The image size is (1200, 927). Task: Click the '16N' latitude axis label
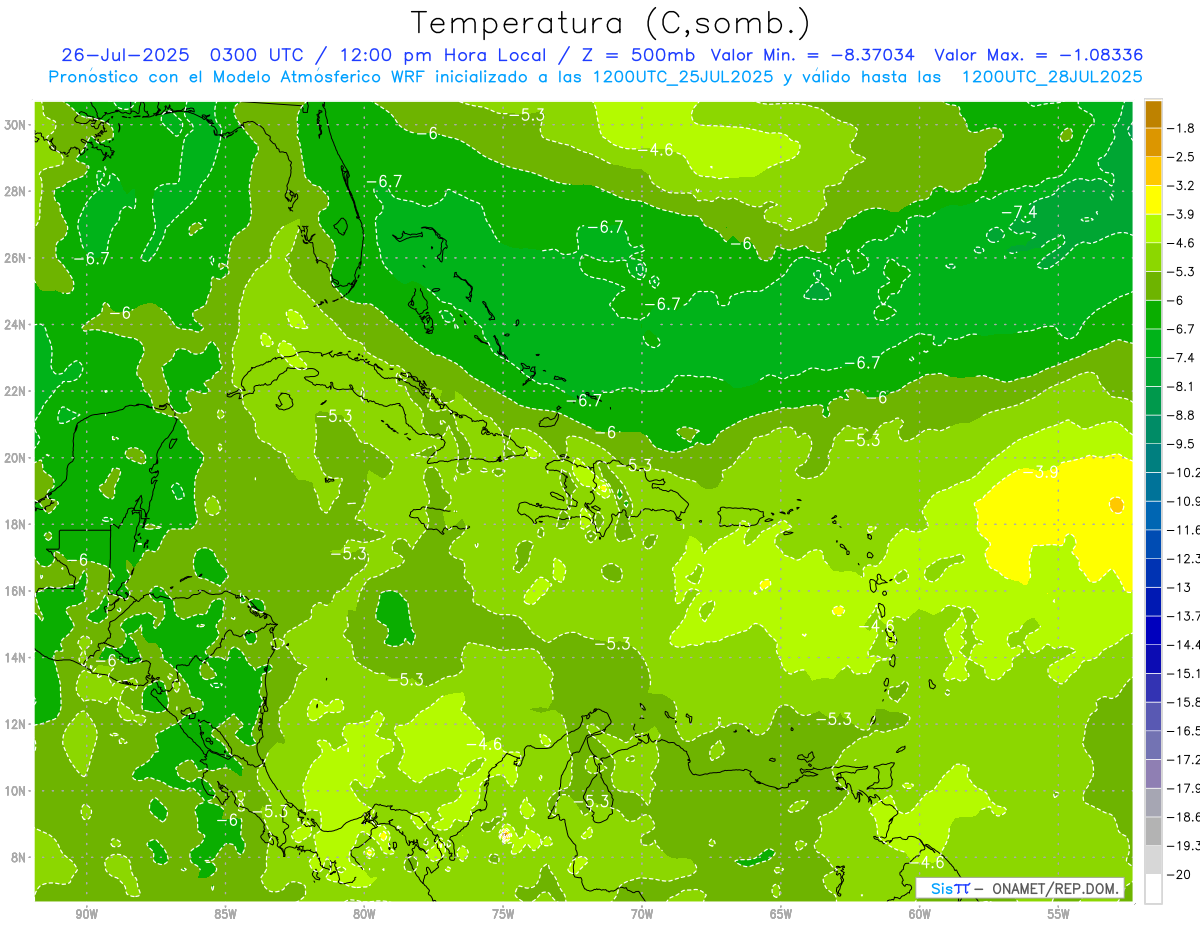(x=15, y=591)
